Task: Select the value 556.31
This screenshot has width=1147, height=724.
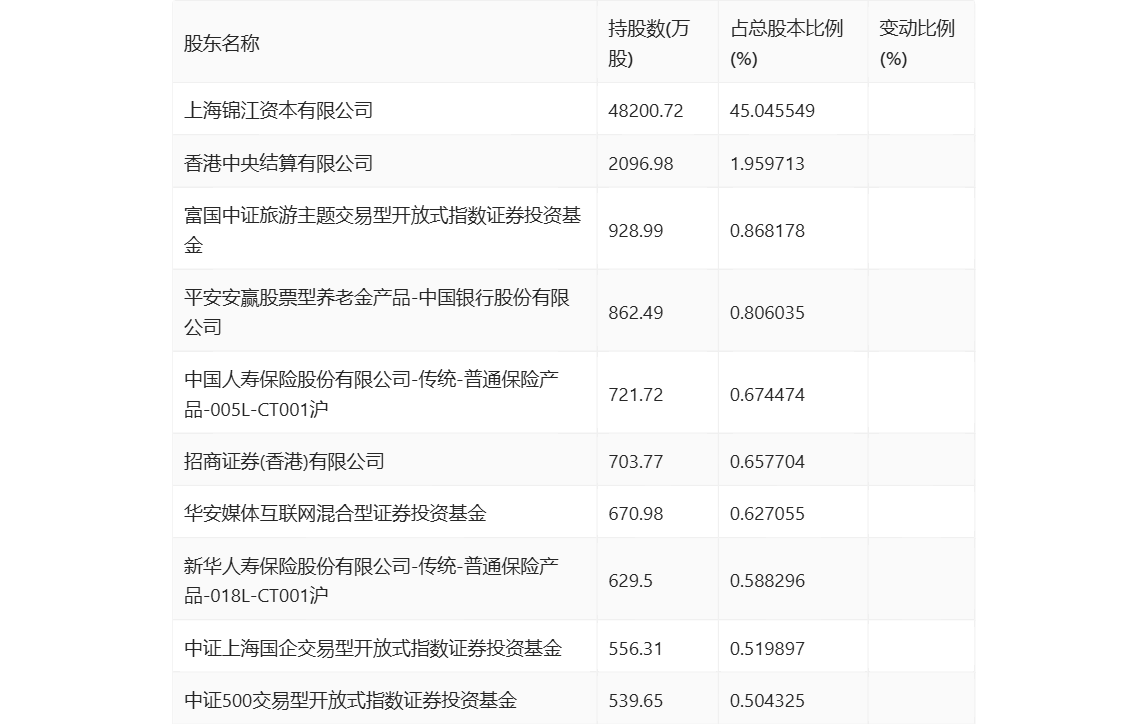Action: (x=636, y=649)
